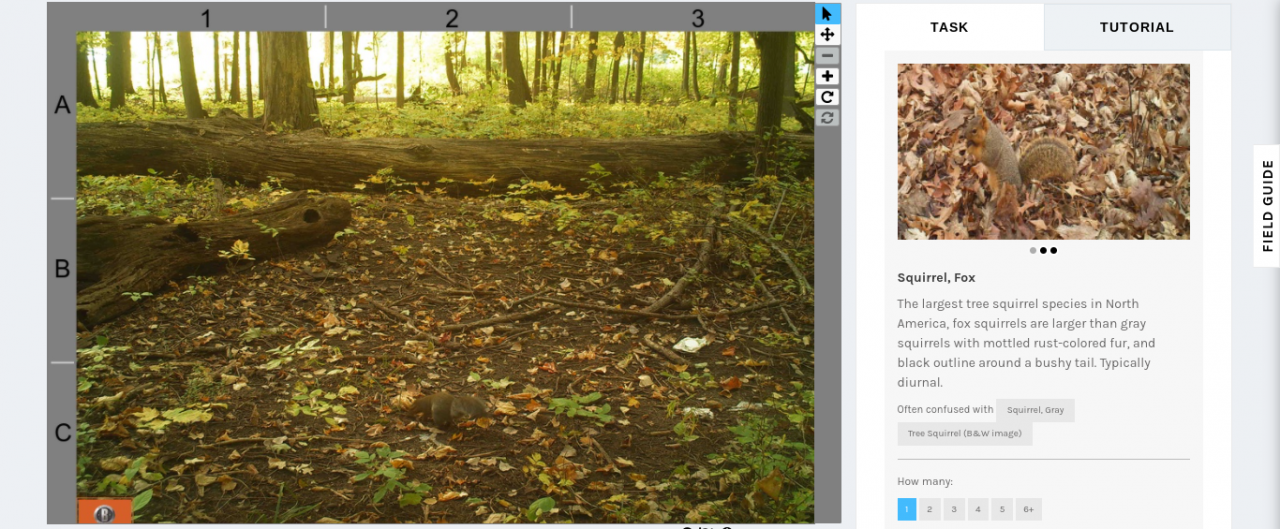Select 6+ for how many animals
Viewport: 1280px width, 529px height.
1028,509
